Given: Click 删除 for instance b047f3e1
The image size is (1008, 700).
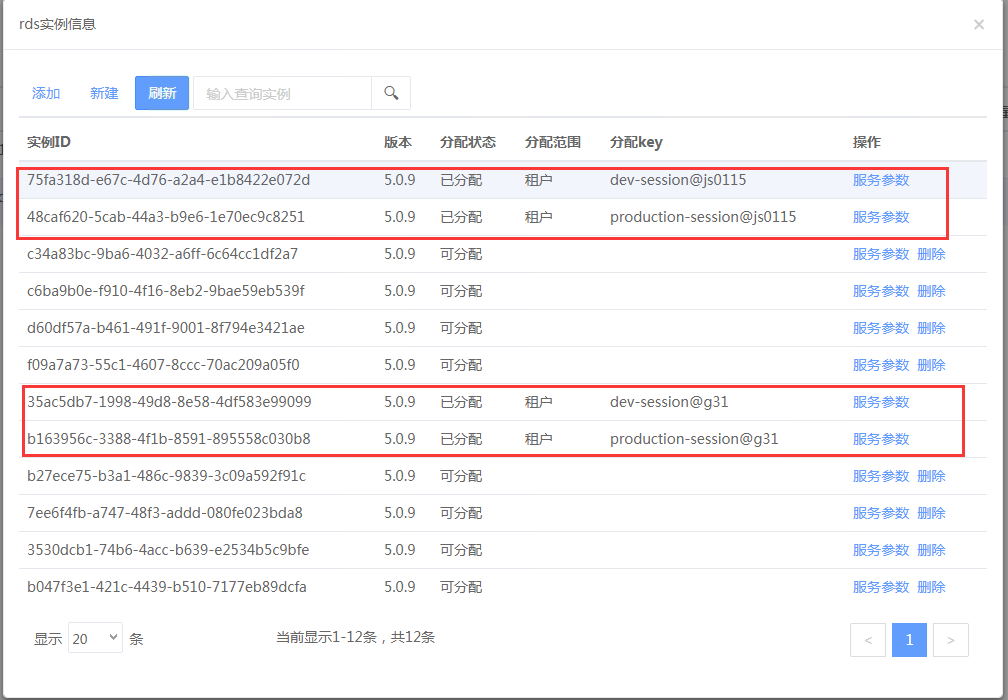Looking at the screenshot, I should (931, 587).
